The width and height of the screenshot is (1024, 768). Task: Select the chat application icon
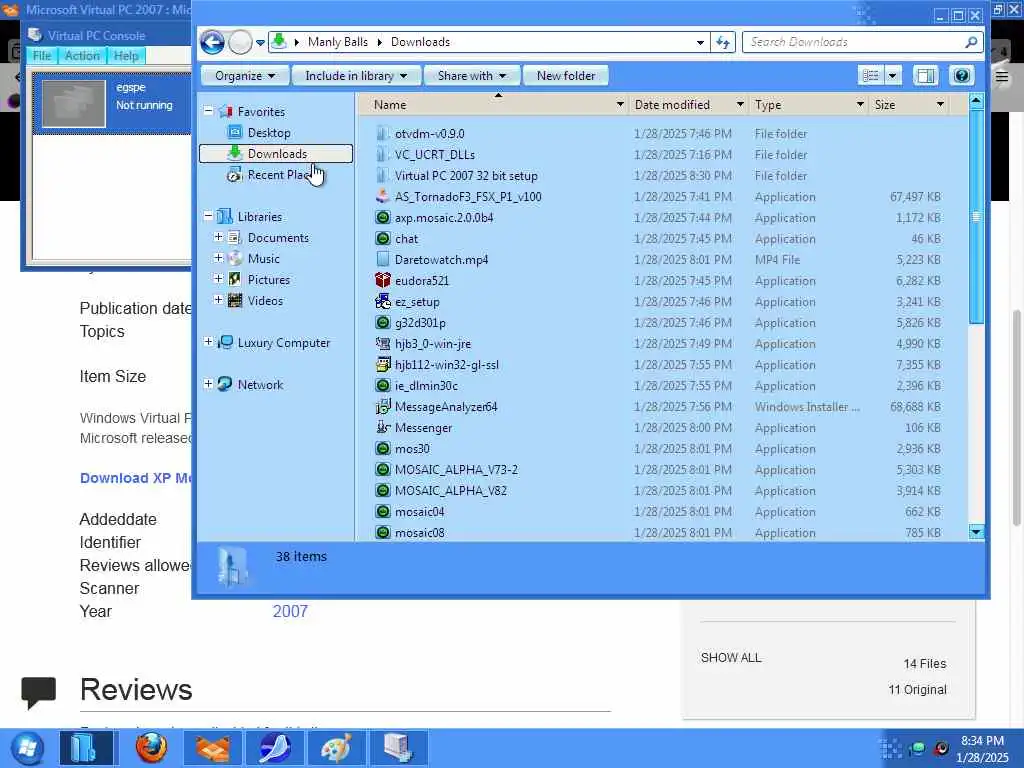383,238
